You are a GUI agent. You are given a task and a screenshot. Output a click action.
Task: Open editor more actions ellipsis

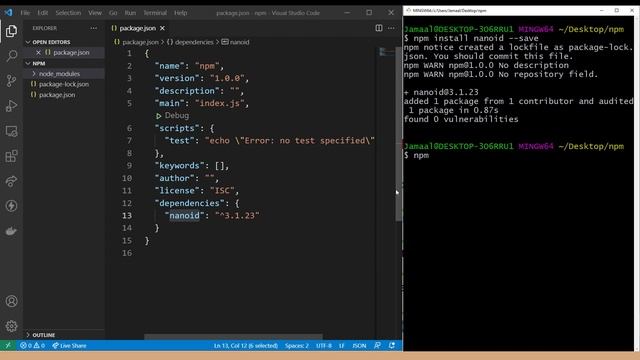click(x=391, y=28)
